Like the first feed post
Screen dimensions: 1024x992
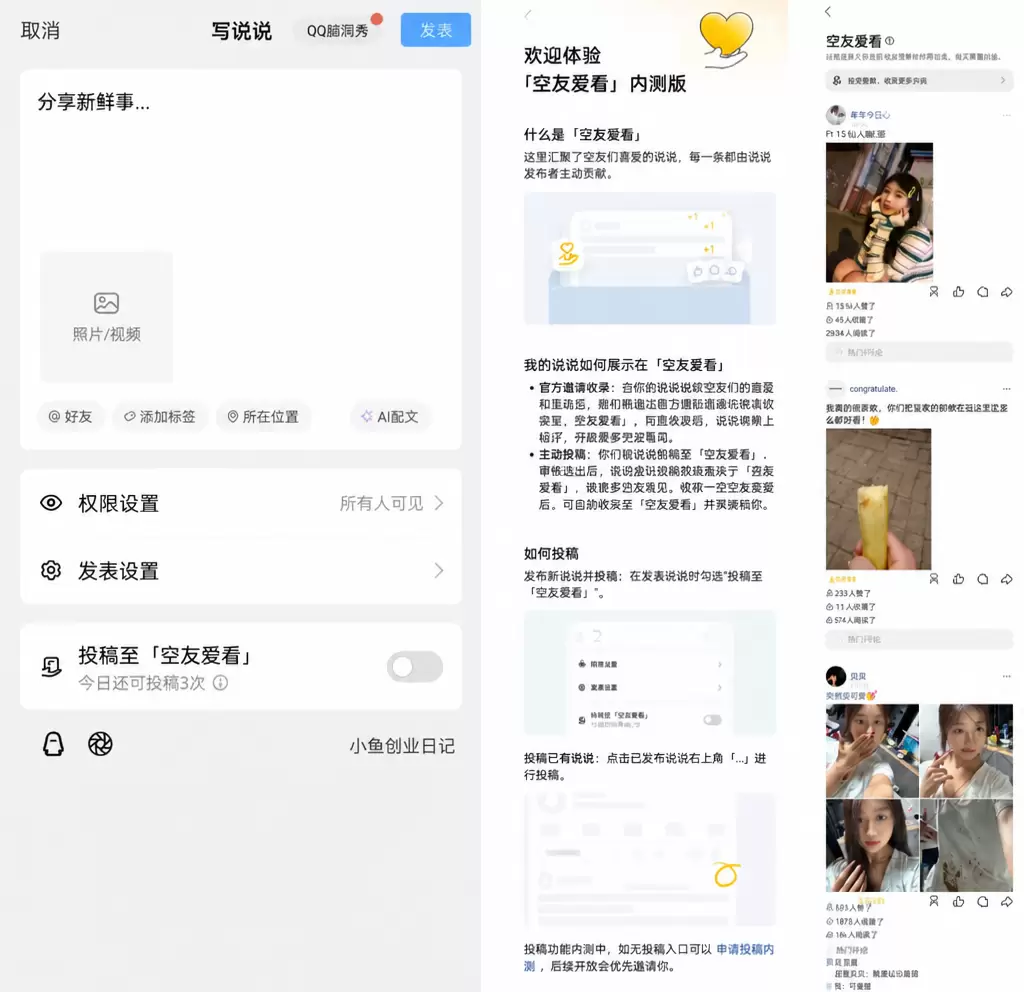958,292
